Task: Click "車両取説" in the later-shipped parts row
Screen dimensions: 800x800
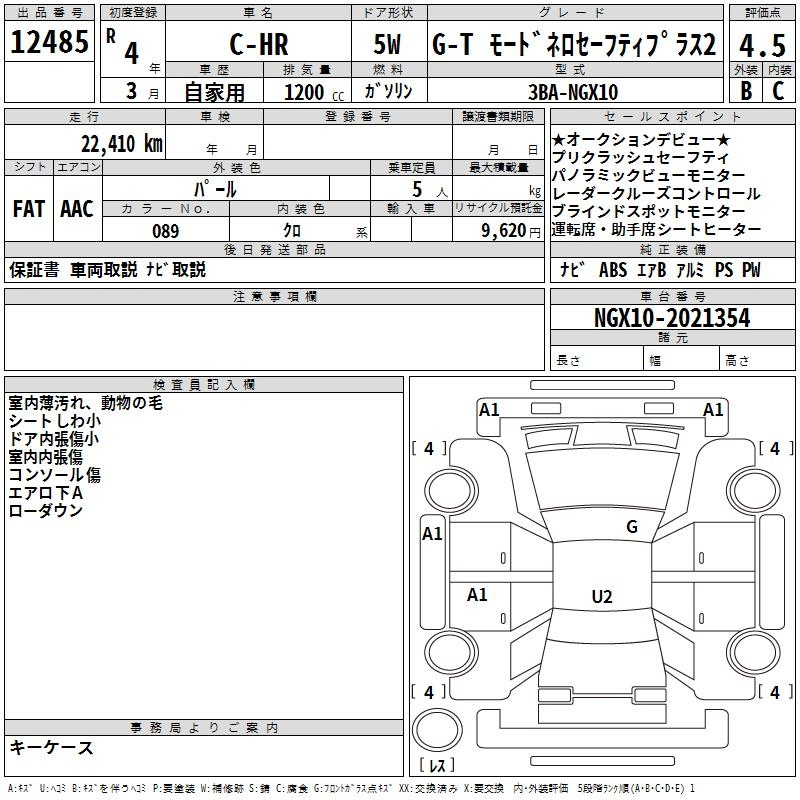Action: pos(104,269)
